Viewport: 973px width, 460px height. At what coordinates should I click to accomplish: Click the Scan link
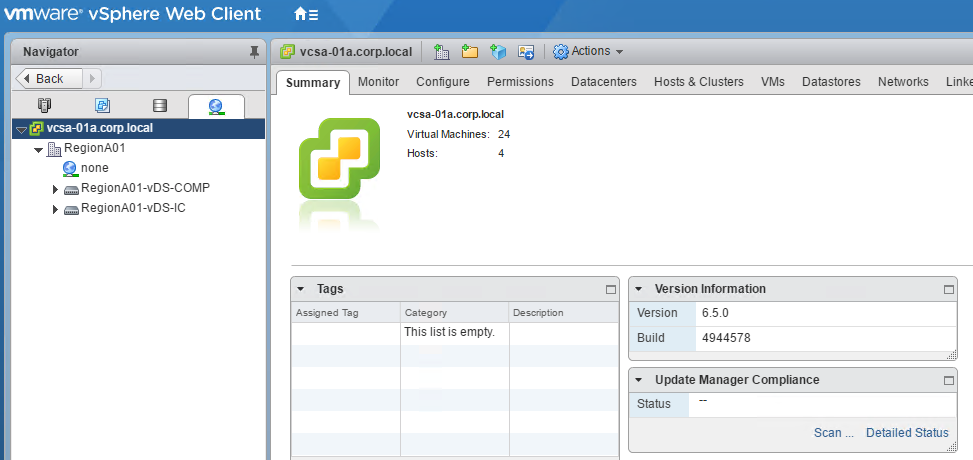[x=834, y=433]
